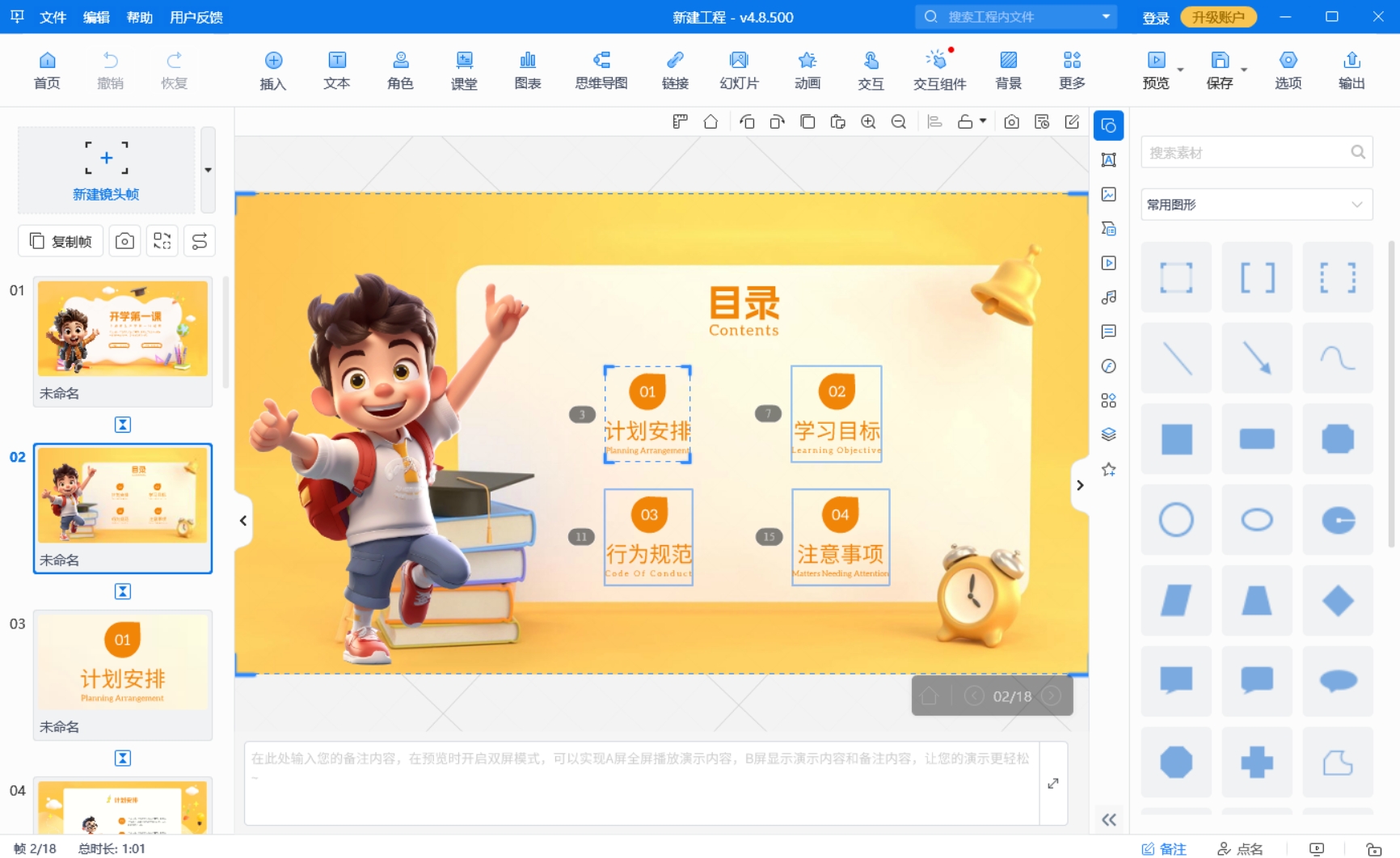The height and width of the screenshot is (858, 1400).
Task: Insert the arrow line shape
Action: click(x=1257, y=358)
